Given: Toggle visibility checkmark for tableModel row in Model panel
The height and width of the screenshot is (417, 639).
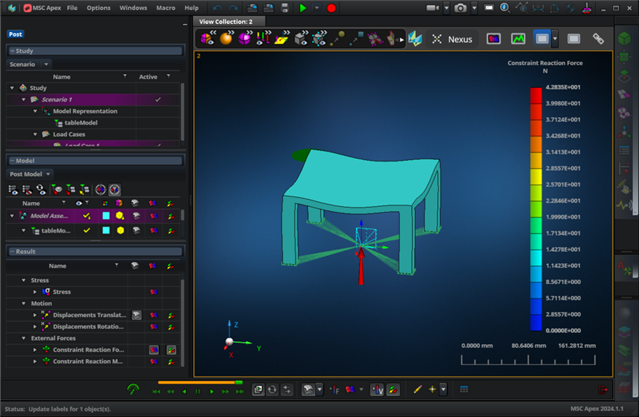Looking at the screenshot, I should pos(86,230).
